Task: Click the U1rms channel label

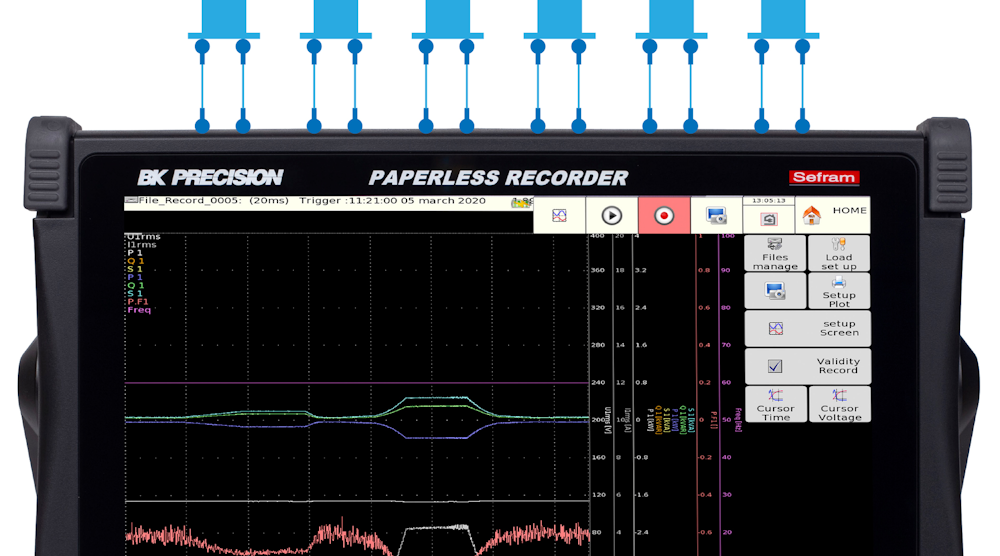Action: tap(143, 236)
